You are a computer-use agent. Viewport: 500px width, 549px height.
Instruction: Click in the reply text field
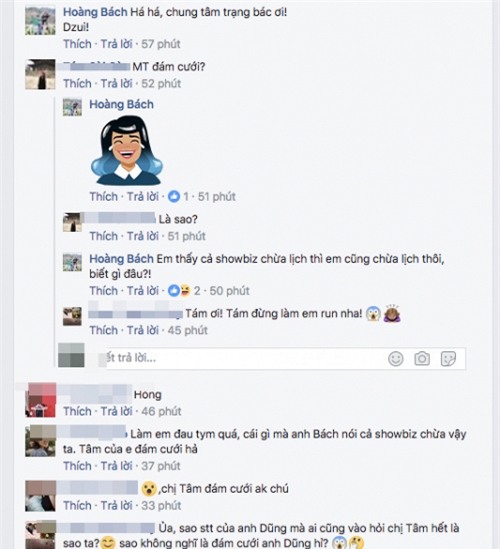[x=245, y=359]
